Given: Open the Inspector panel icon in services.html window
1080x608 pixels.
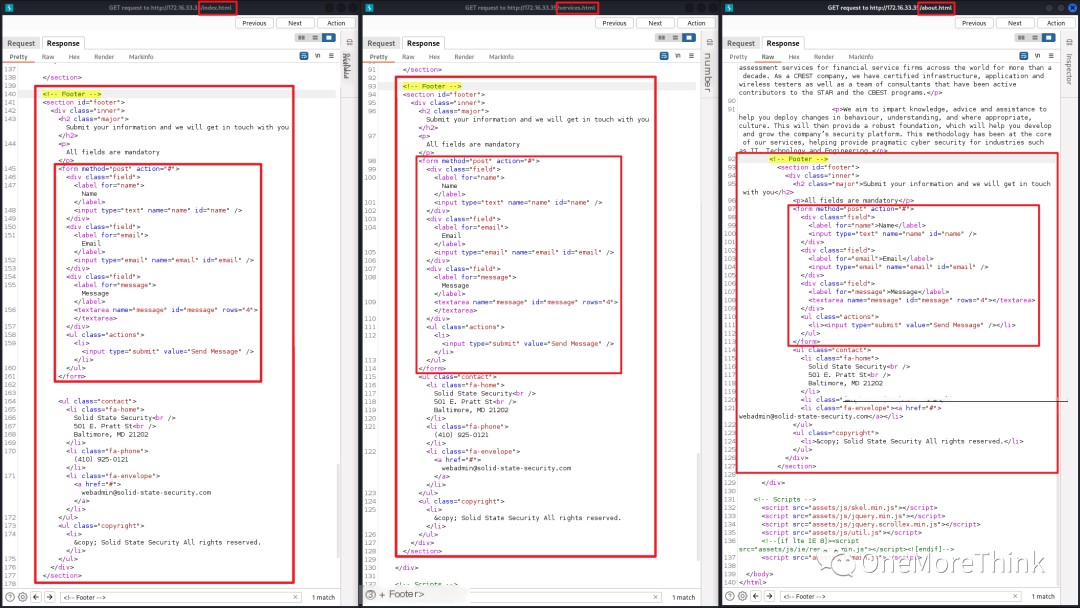Looking at the screenshot, I should [709, 42].
